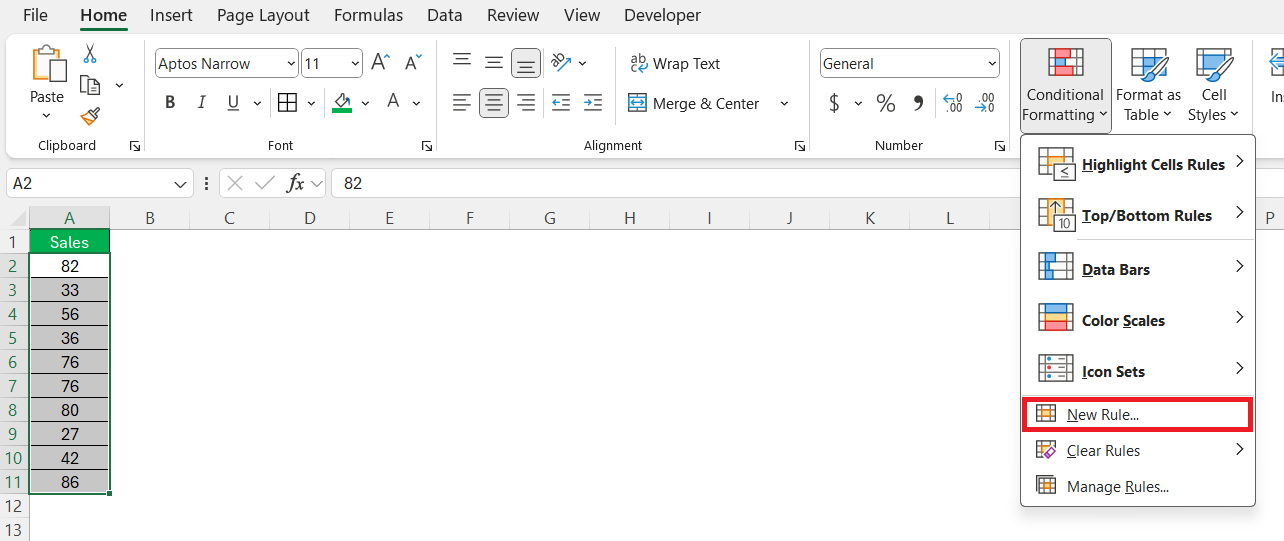Viewport: 1284px width, 541px height.
Task: Switch to the Insert tab
Action: (172, 15)
